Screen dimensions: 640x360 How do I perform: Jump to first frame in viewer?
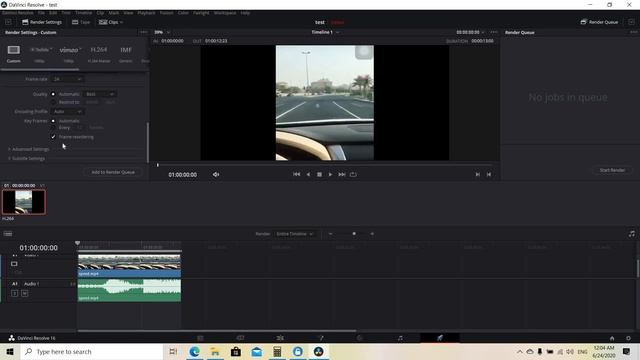pos(296,174)
